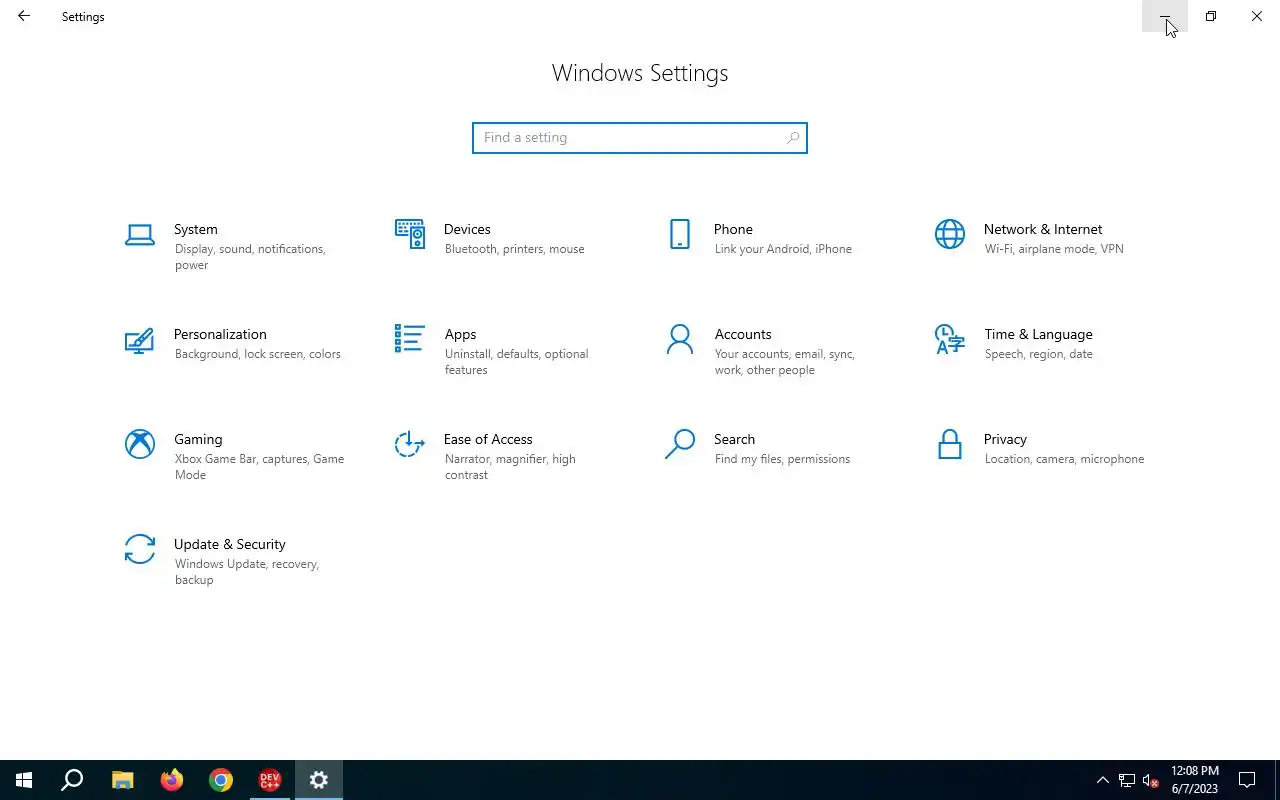Open File Explorer from the taskbar
Image resolution: width=1280 pixels, height=800 pixels.
(x=122, y=780)
